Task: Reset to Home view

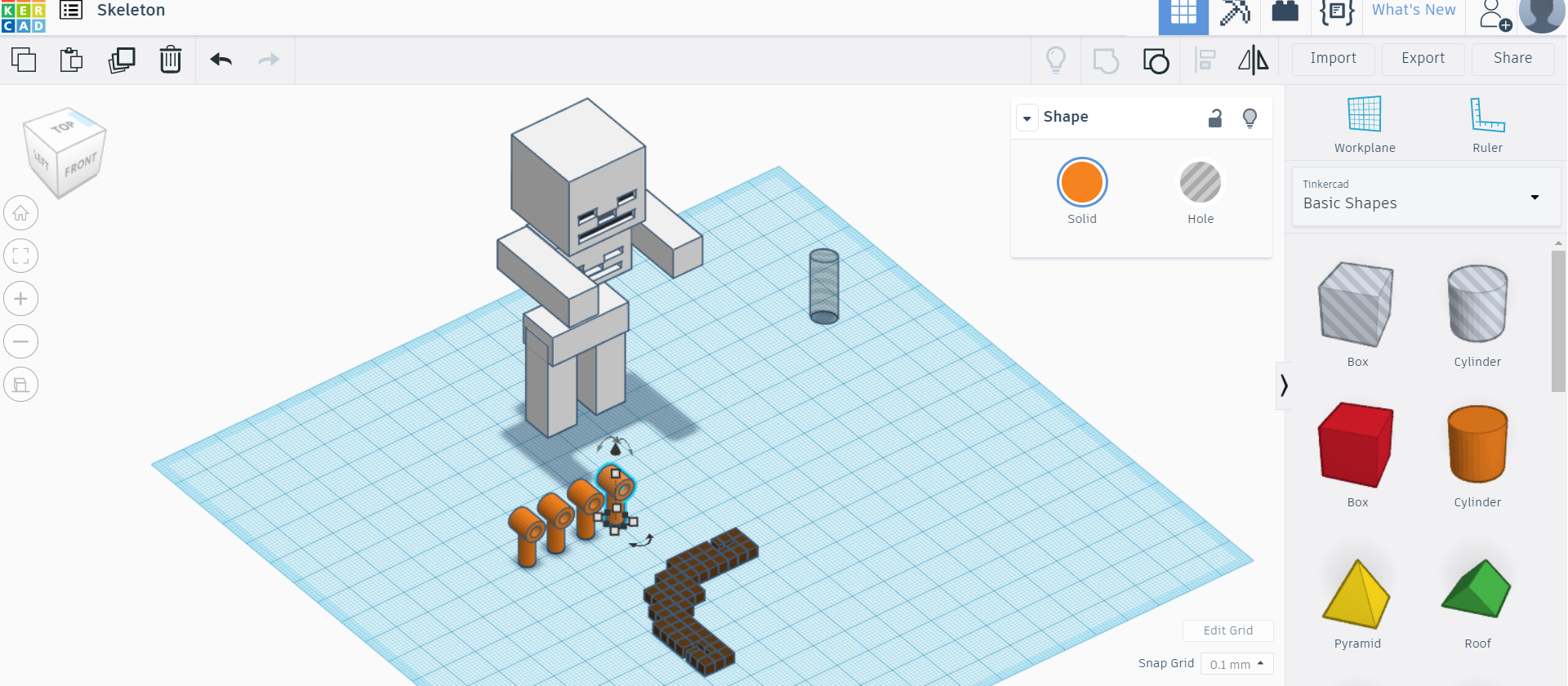Action: click(x=21, y=213)
